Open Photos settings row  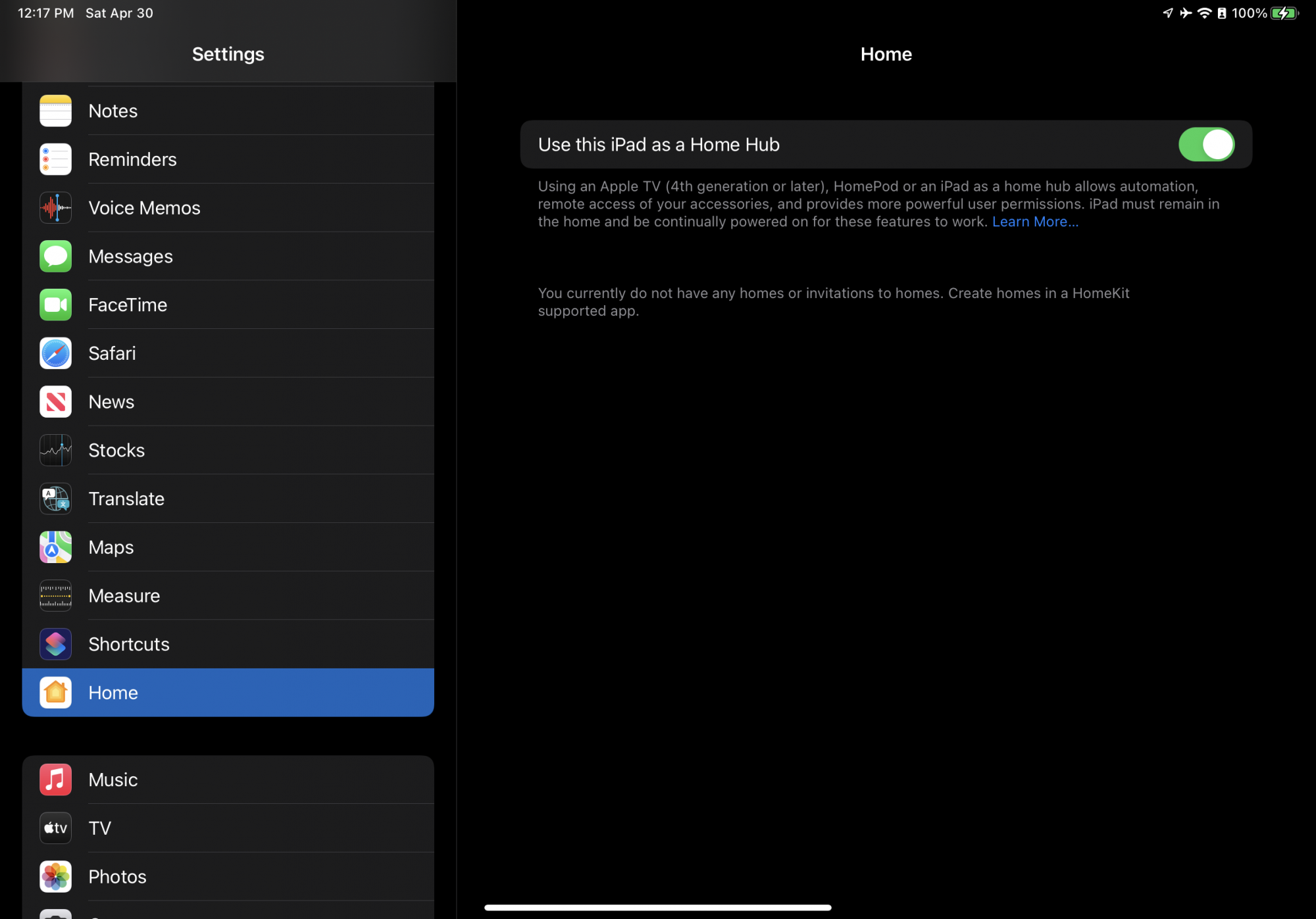(228, 877)
